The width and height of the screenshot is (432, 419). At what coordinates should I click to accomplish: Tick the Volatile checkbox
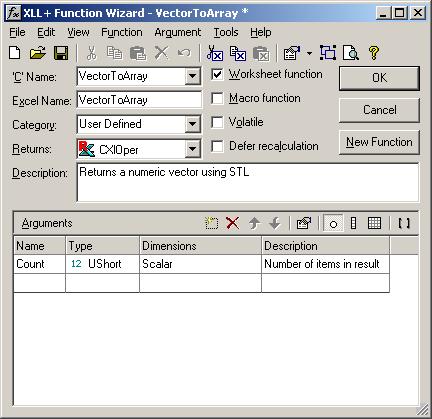coord(217,122)
